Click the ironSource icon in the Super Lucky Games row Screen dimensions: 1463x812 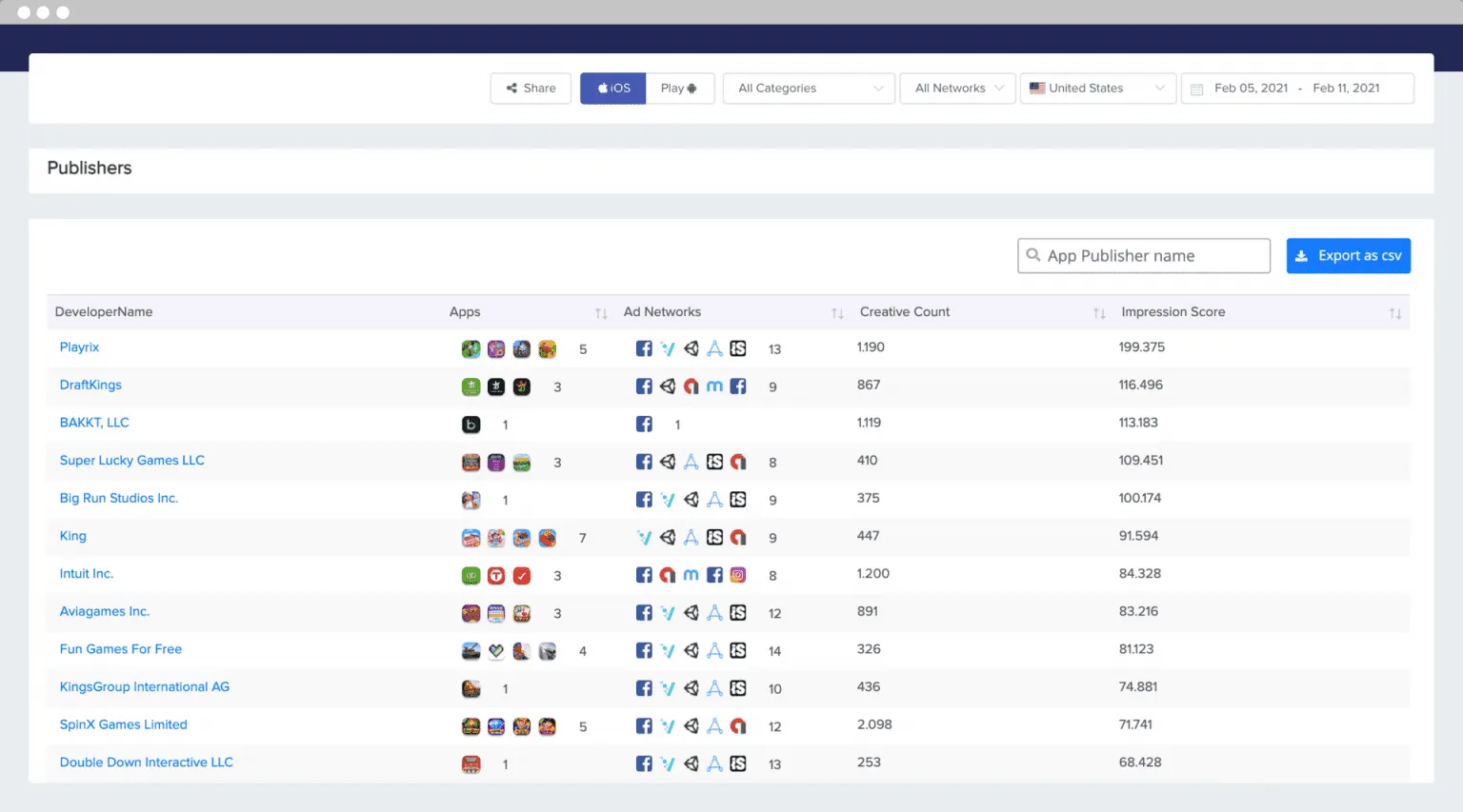coord(714,462)
